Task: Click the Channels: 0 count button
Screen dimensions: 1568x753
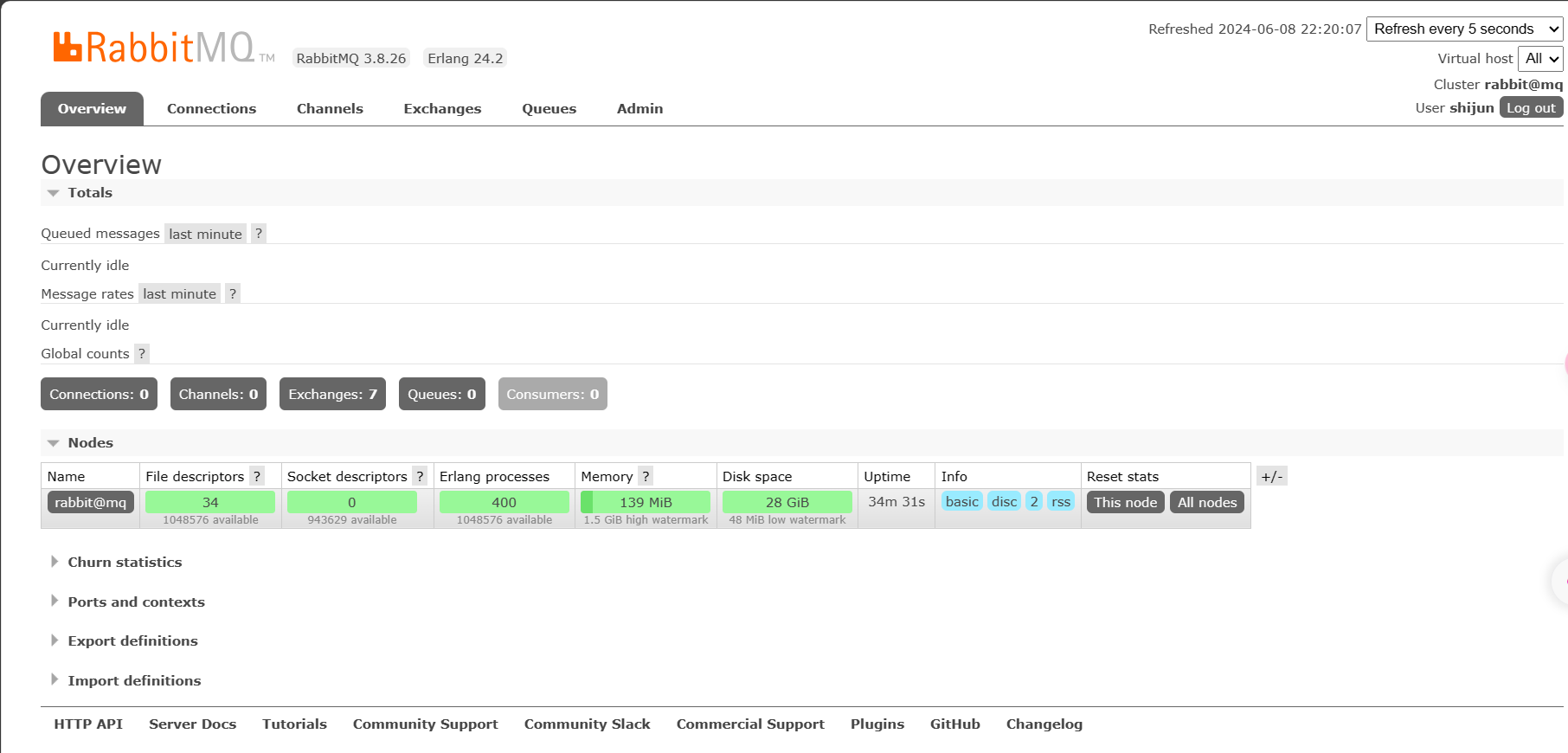Action: tap(218, 394)
